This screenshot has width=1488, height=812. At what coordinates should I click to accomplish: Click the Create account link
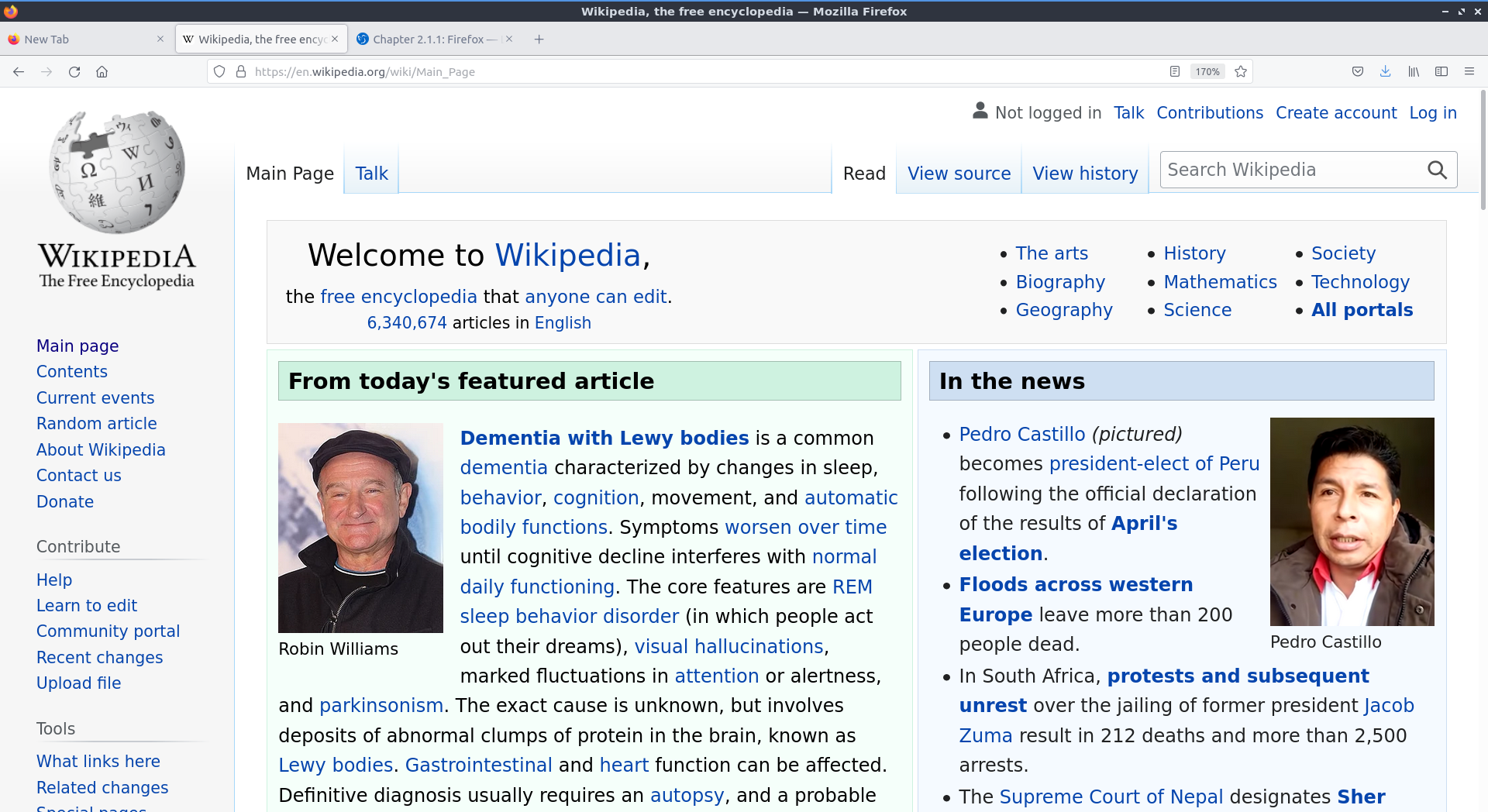(x=1336, y=113)
